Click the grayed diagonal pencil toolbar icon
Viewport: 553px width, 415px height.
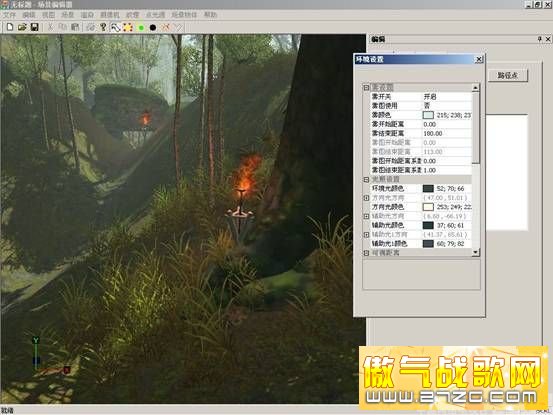(x=178, y=27)
